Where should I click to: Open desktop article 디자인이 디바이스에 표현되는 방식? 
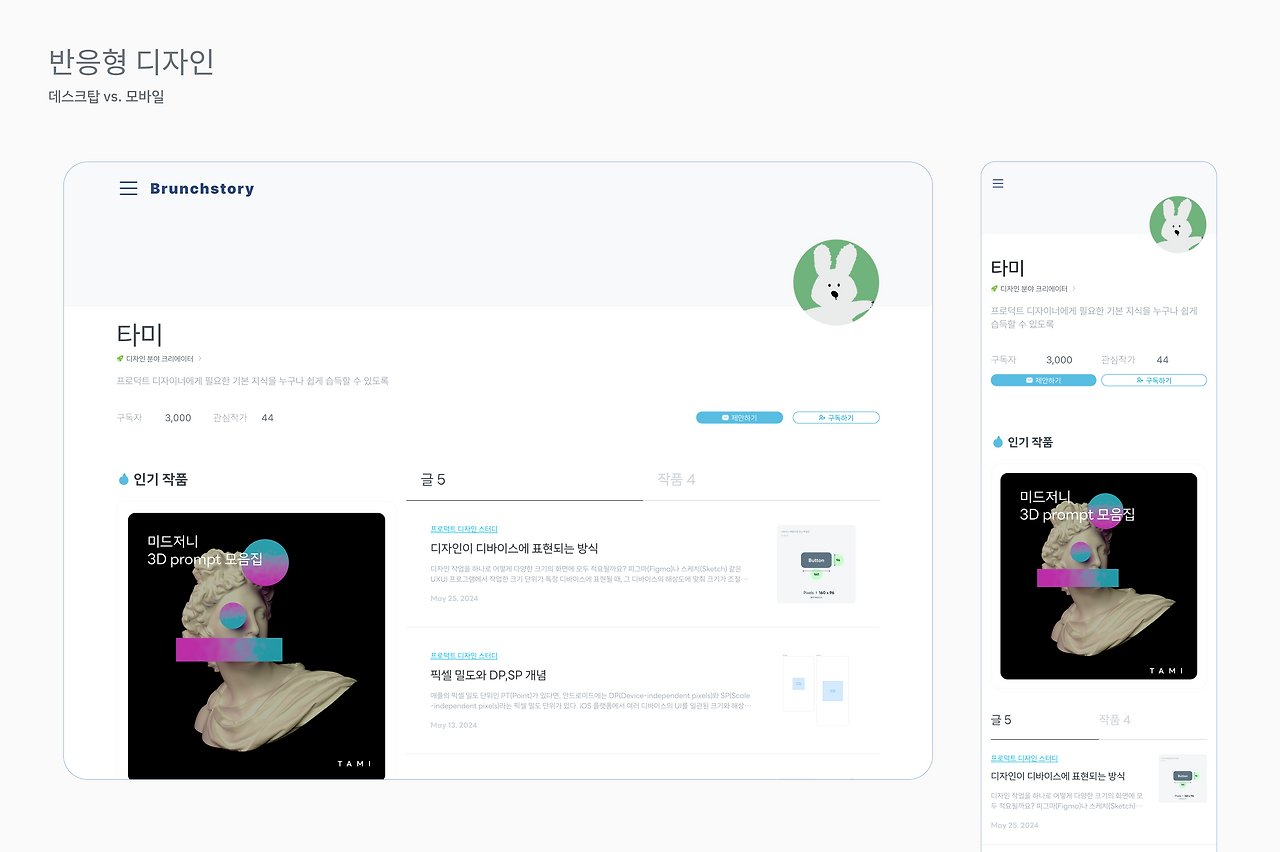pyautogui.click(x=514, y=548)
